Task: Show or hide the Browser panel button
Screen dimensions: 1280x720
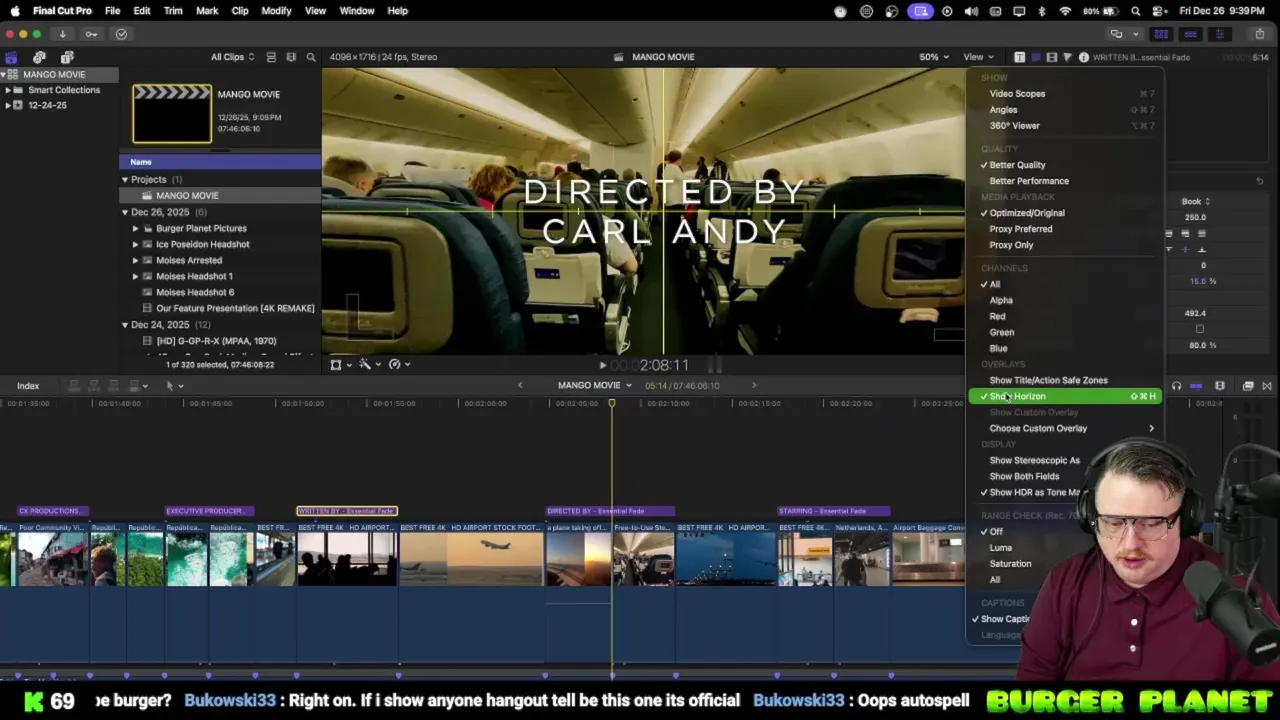Action: click(1161, 34)
